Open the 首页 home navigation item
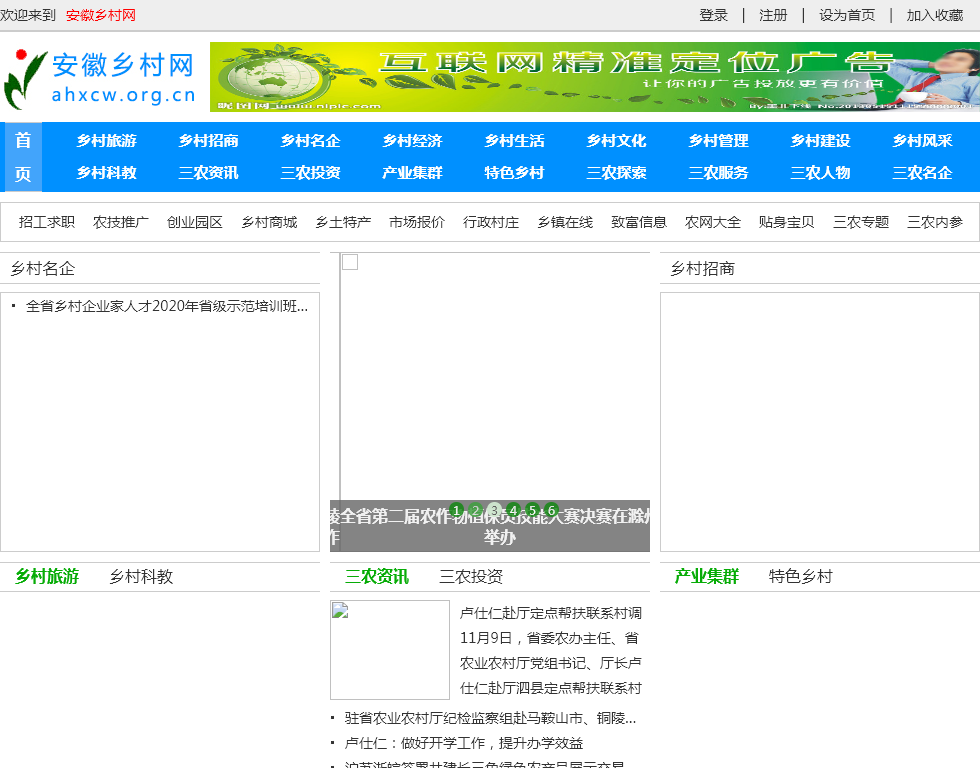Image resolution: width=980 pixels, height=768 pixels. click(x=23, y=157)
